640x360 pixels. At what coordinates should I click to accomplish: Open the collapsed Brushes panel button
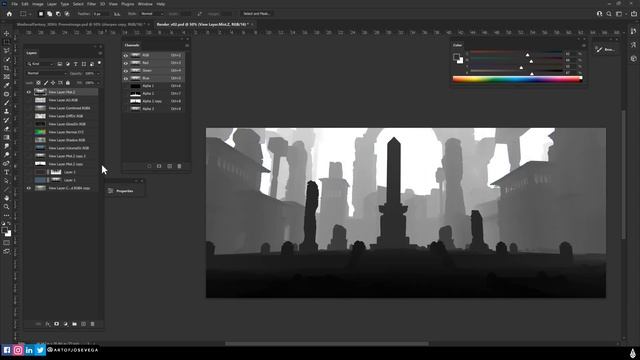pos(606,49)
